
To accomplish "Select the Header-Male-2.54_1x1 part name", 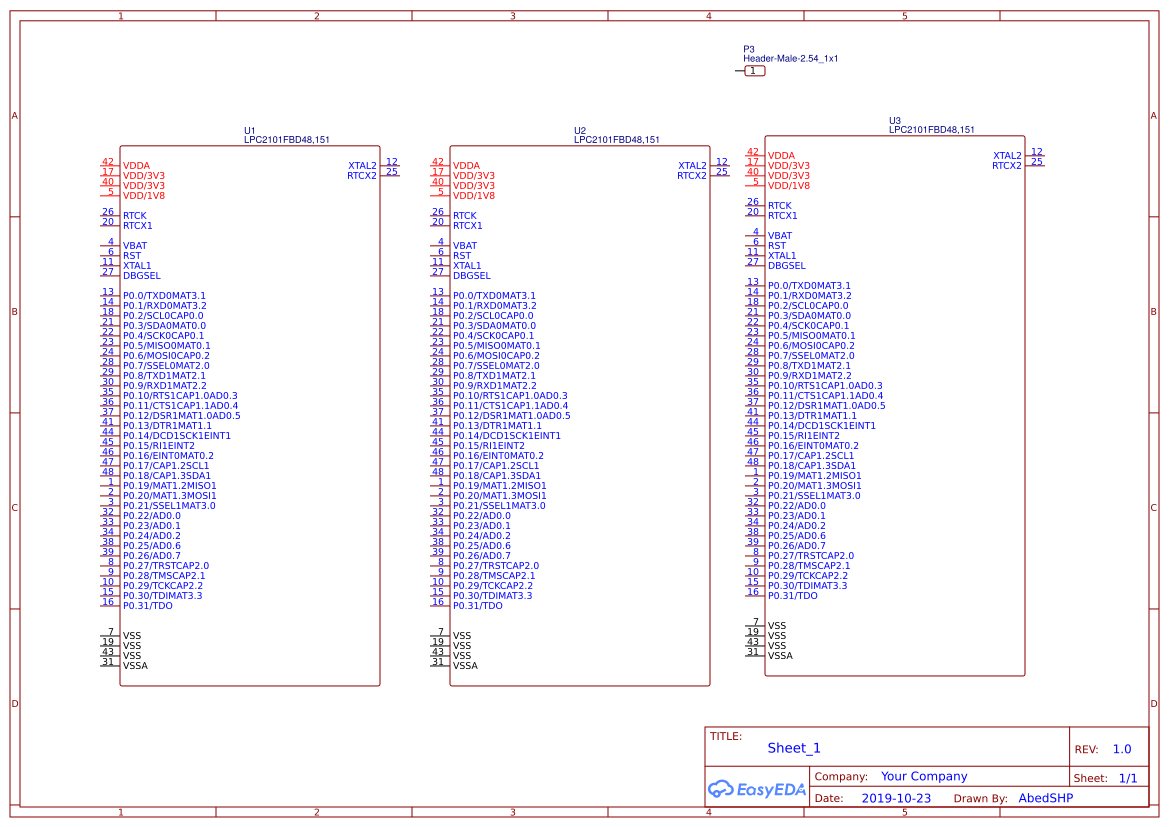I will (790, 59).
